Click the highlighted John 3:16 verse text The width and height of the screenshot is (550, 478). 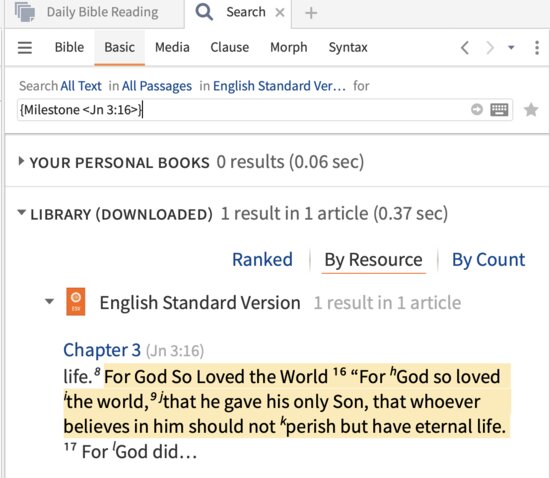click(x=286, y=401)
